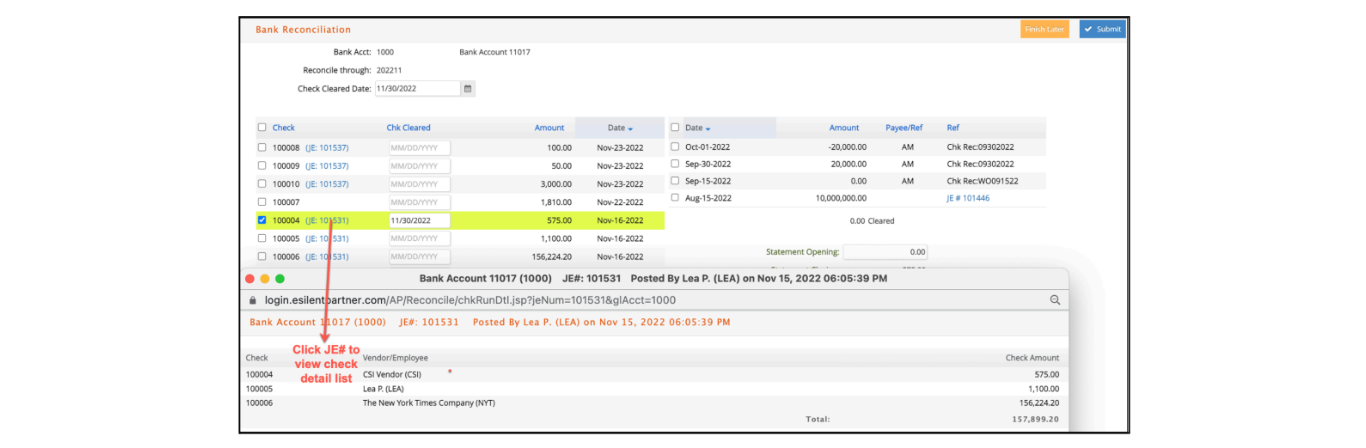Viewport: 1366px width, 448px height.
Task: Click the cleared date field for check 100008
Action: (419, 147)
